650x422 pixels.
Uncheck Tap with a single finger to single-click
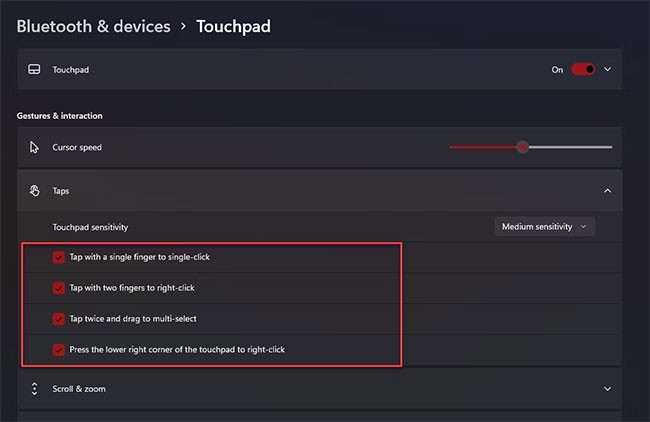pos(59,257)
